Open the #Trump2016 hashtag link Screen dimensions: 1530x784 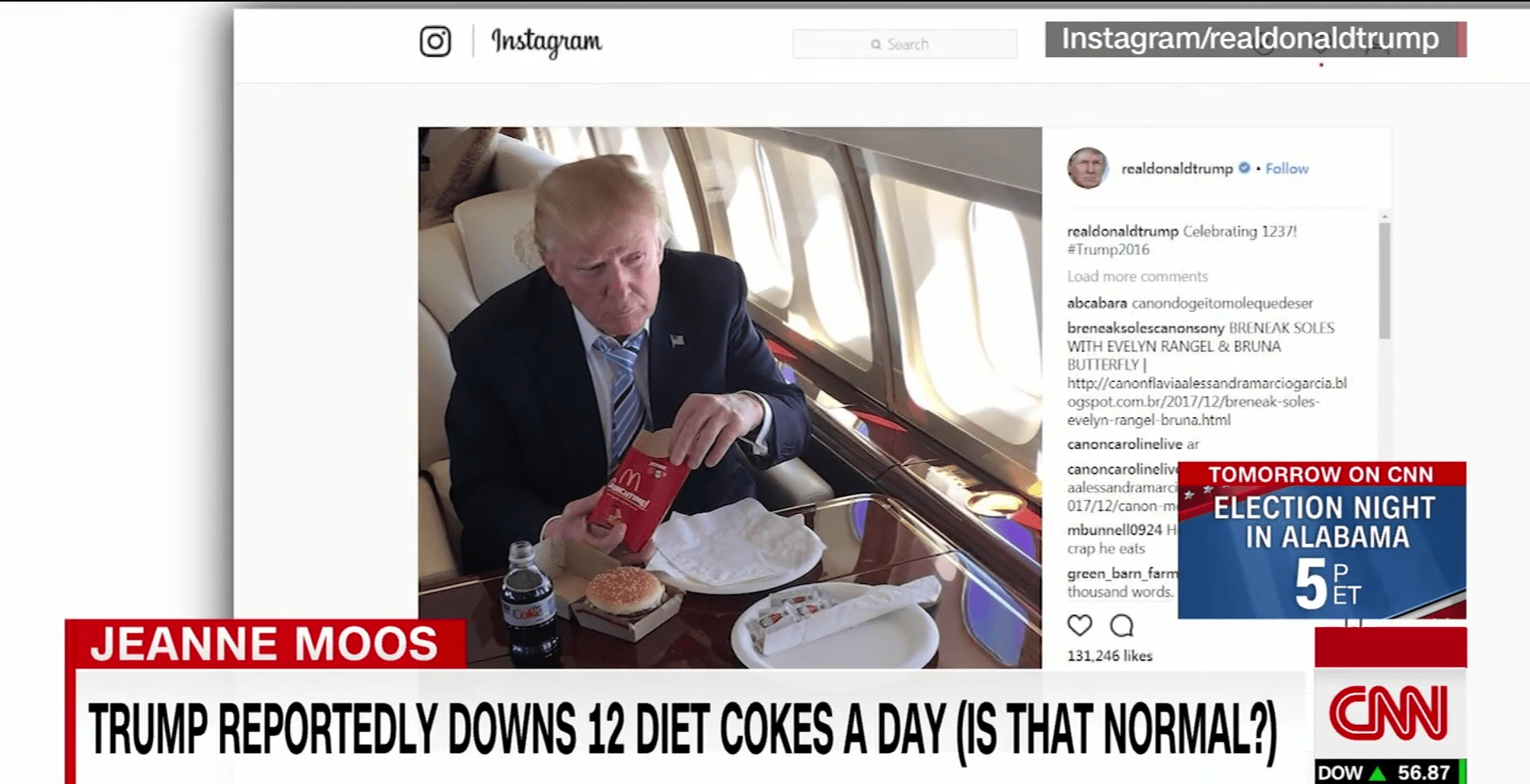click(x=1108, y=249)
